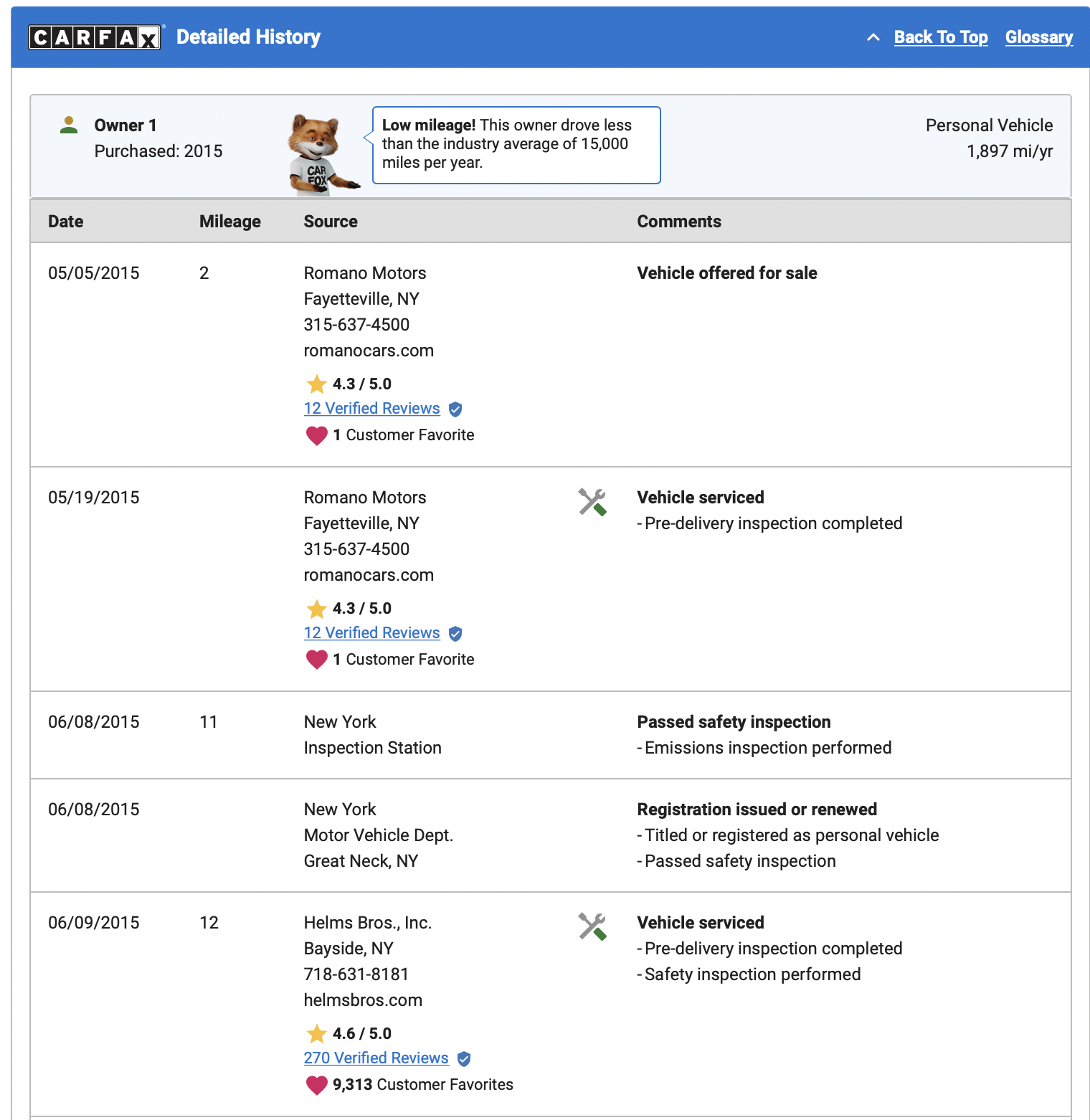This screenshot has width=1090, height=1120.
Task: Click the 1,897 mi/yr value
Action: (1010, 151)
